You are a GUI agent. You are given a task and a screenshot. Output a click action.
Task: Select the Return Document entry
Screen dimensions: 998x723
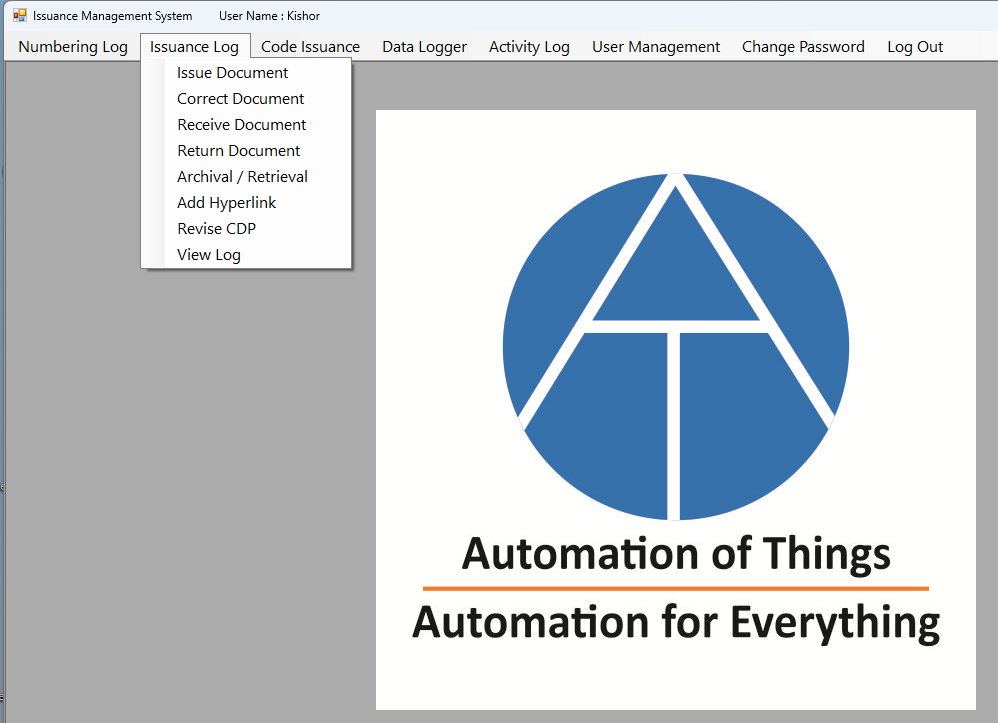pyautogui.click(x=246, y=151)
